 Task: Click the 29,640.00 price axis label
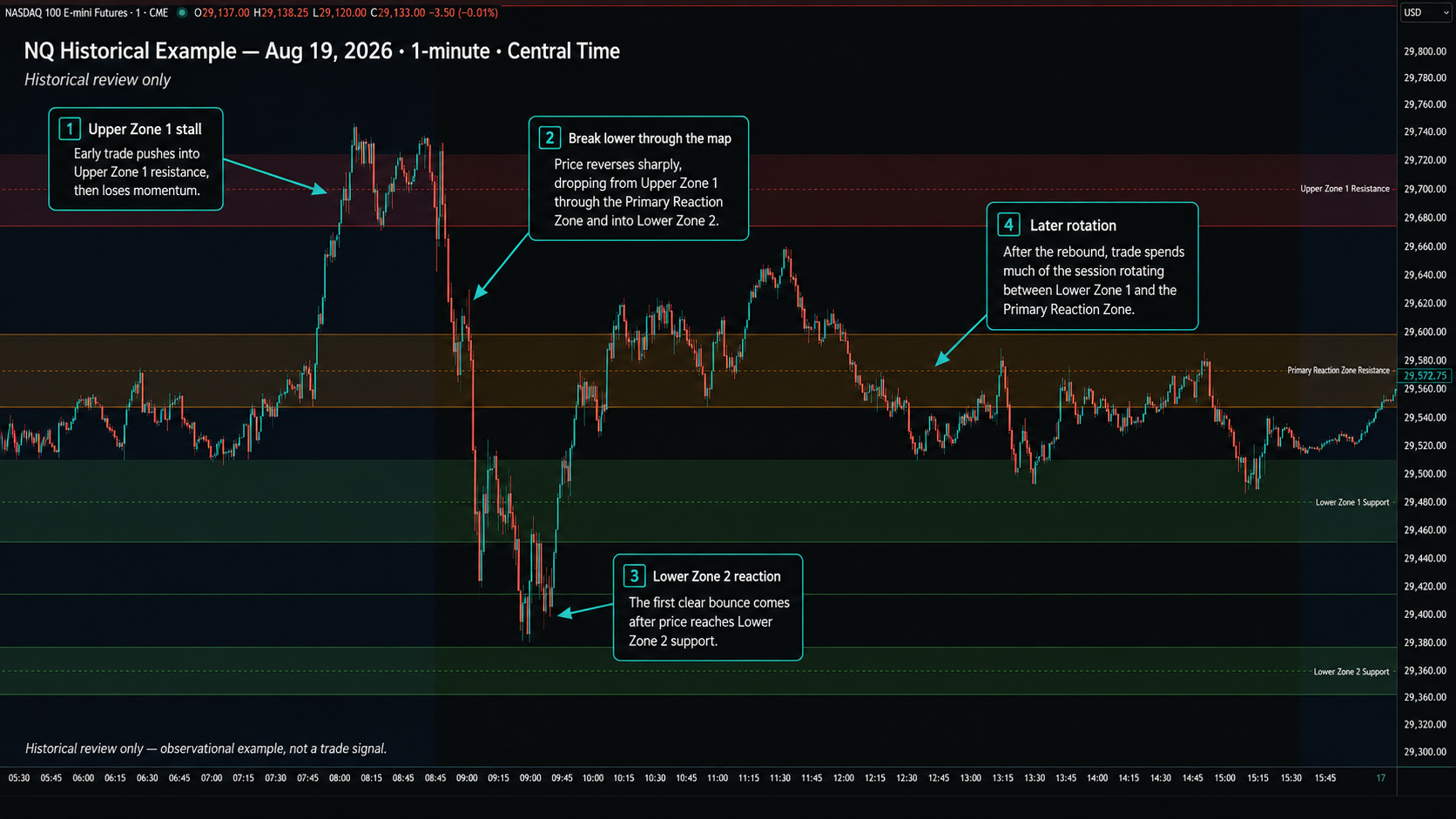click(x=1425, y=275)
